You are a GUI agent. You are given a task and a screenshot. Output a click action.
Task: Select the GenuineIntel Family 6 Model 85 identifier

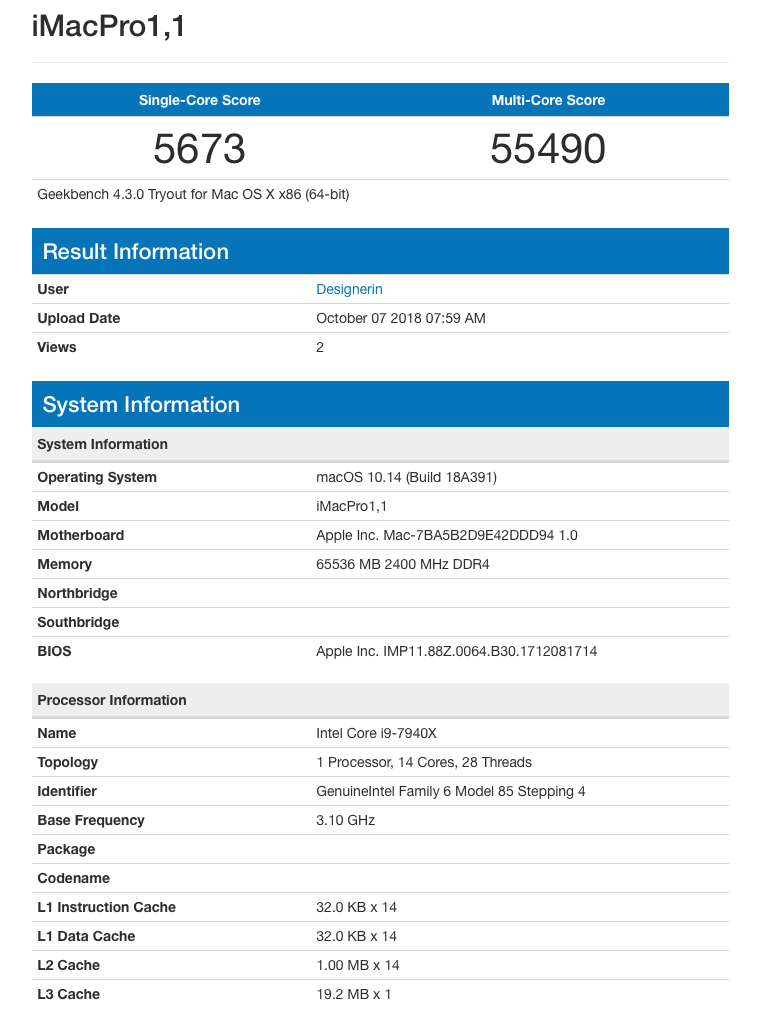451,792
